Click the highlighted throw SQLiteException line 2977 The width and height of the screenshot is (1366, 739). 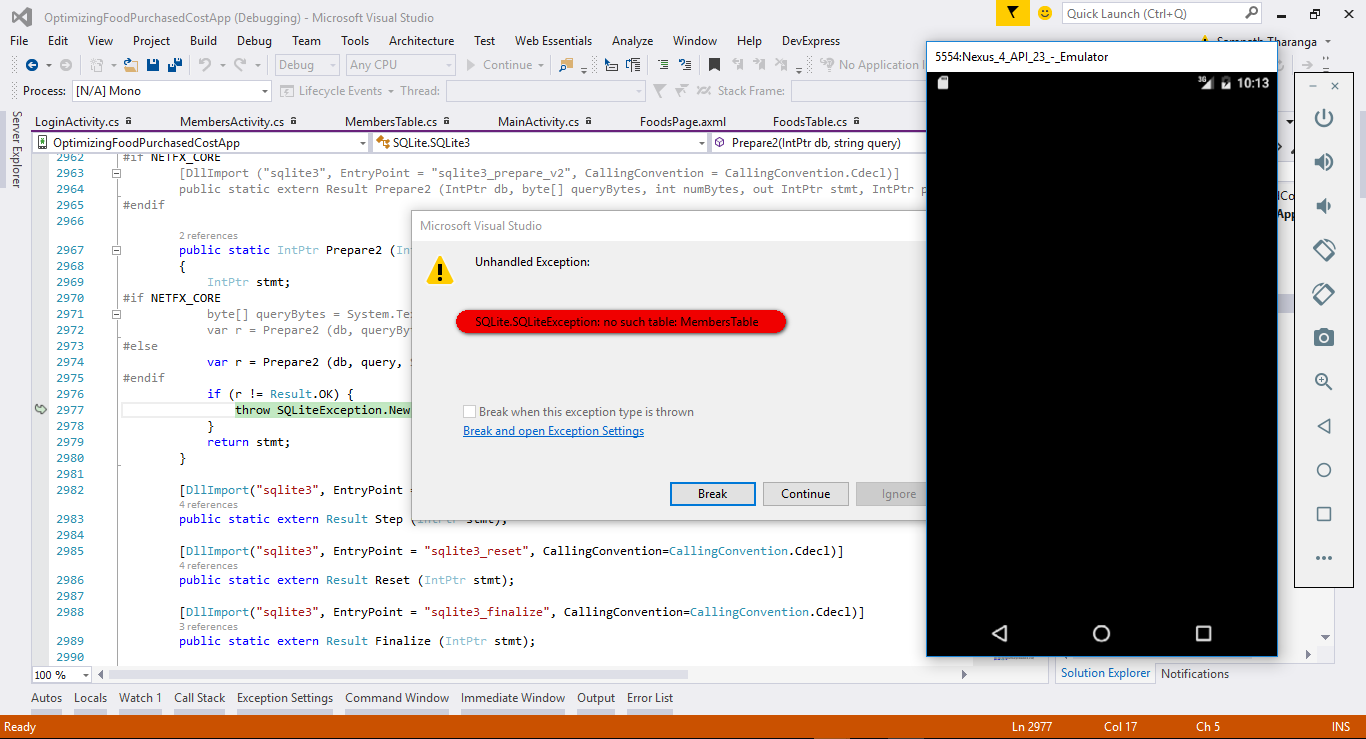pos(323,410)
